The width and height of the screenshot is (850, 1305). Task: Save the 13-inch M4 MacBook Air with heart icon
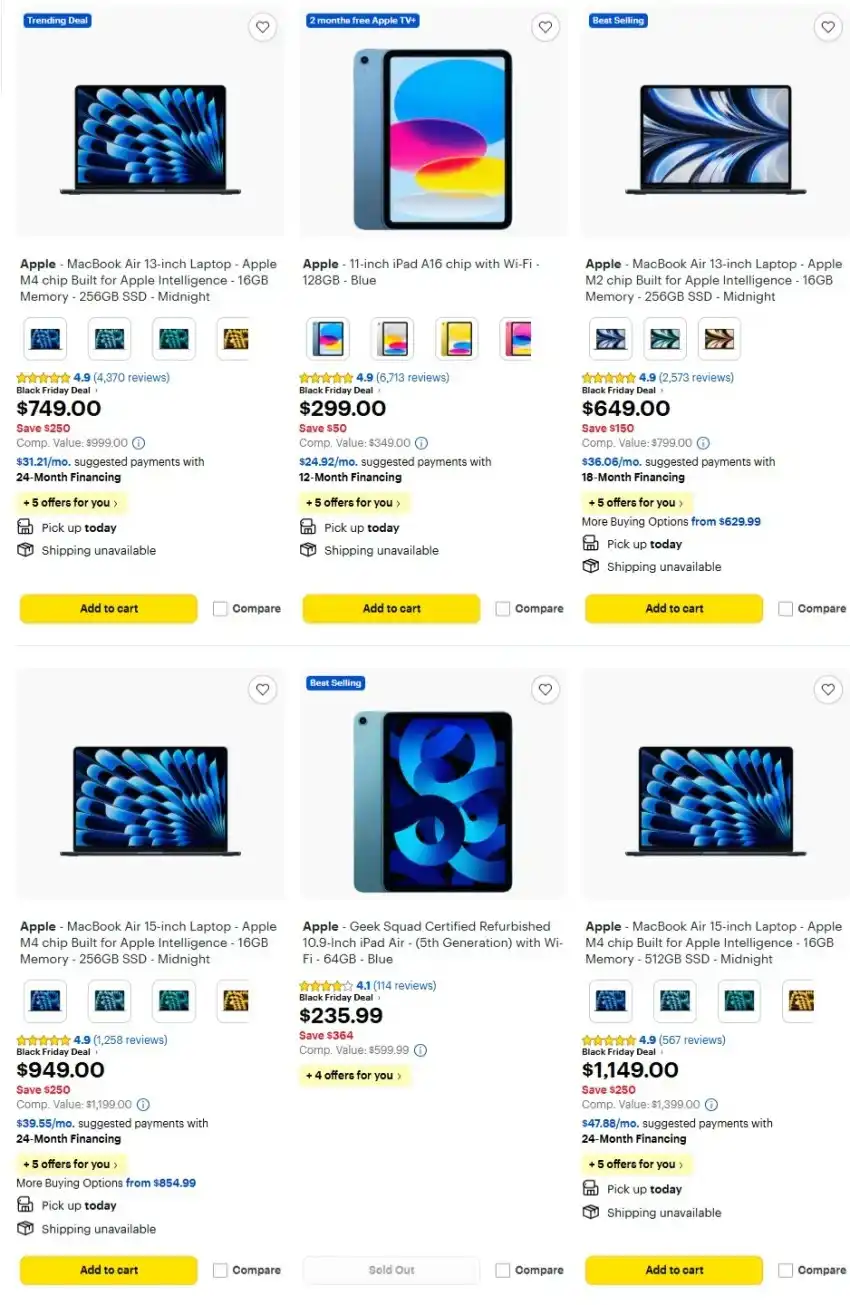[262, 28]
